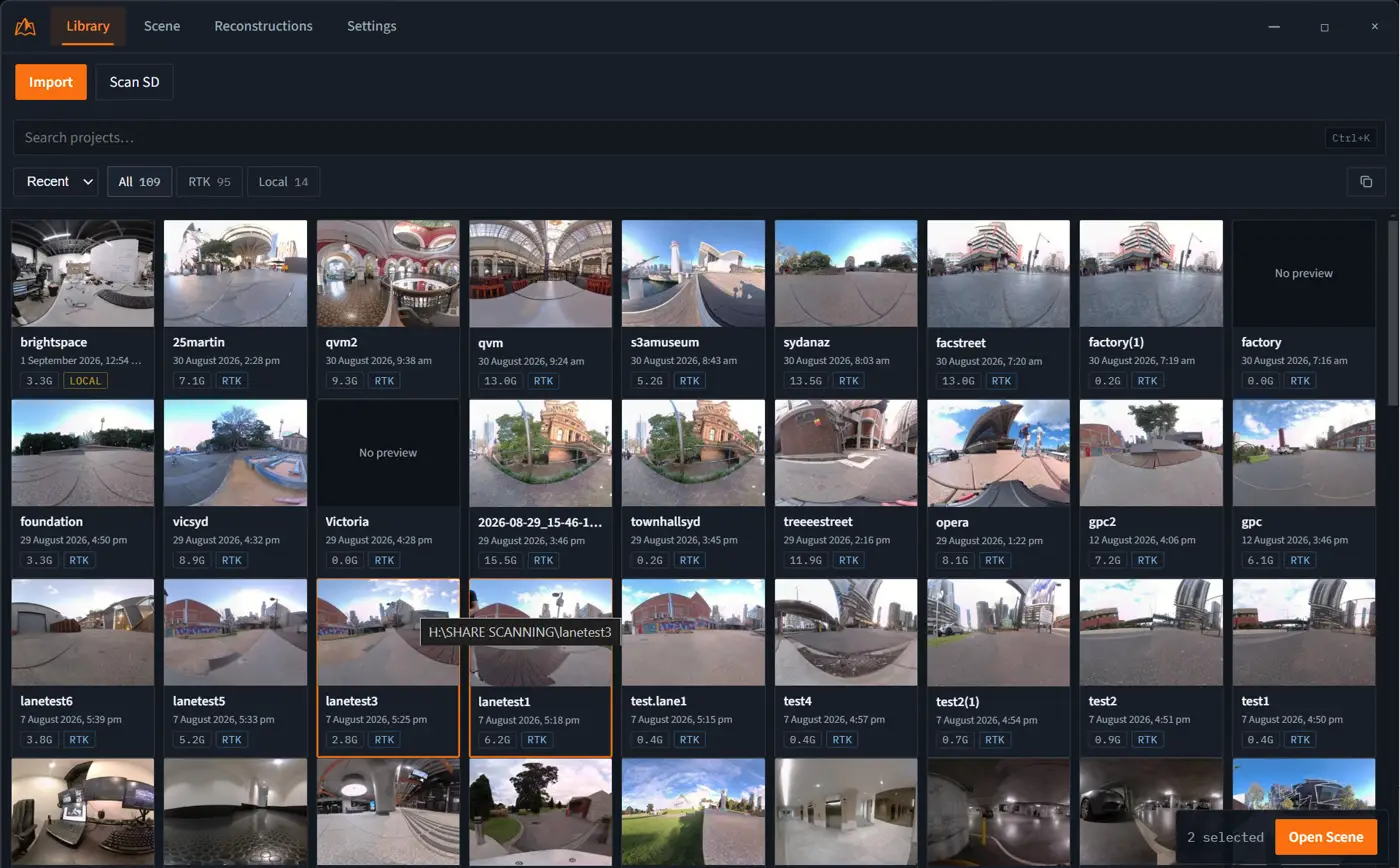Switch to the Library tab

coord(88,26)
